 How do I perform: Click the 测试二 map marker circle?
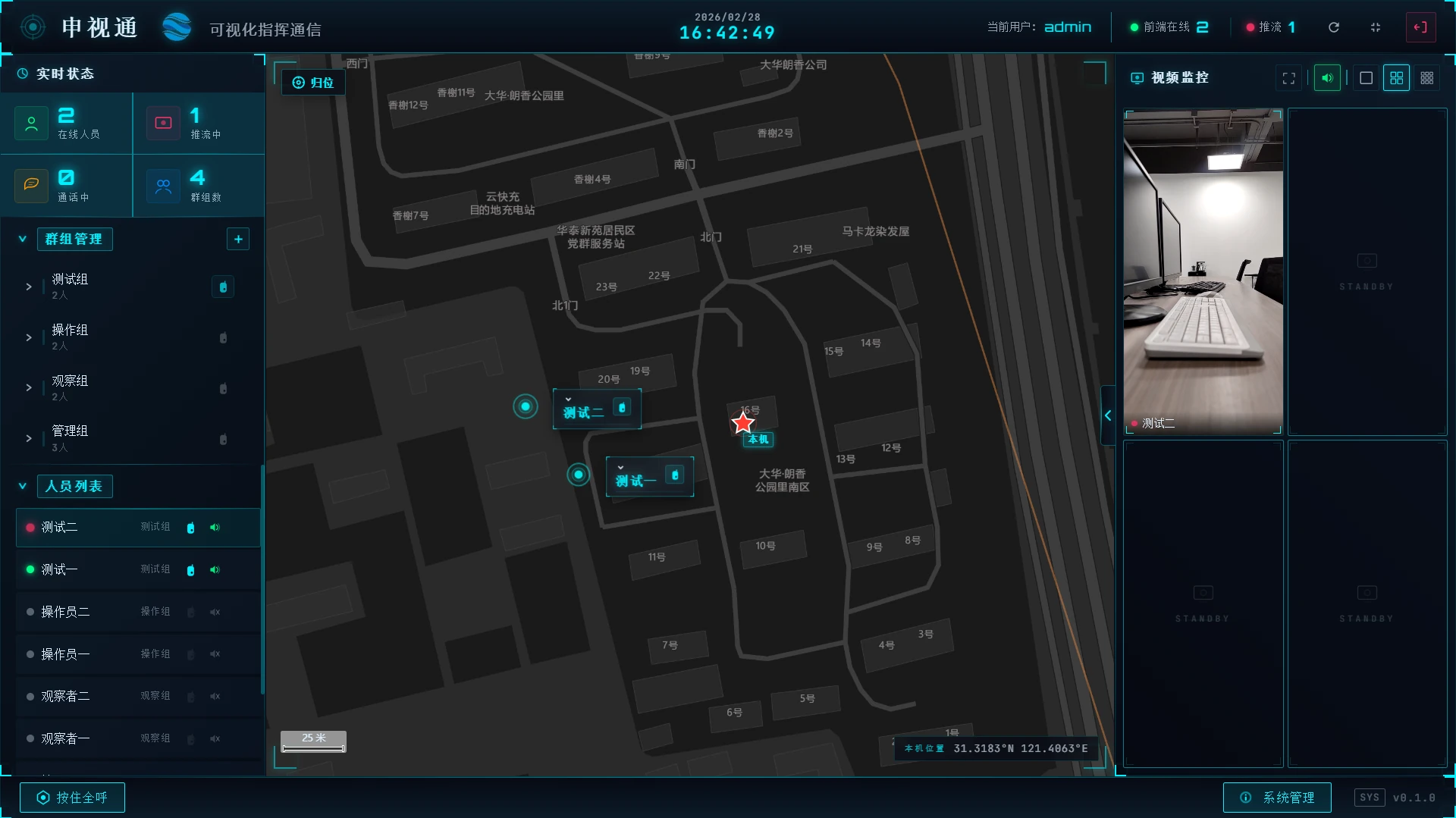525,407
